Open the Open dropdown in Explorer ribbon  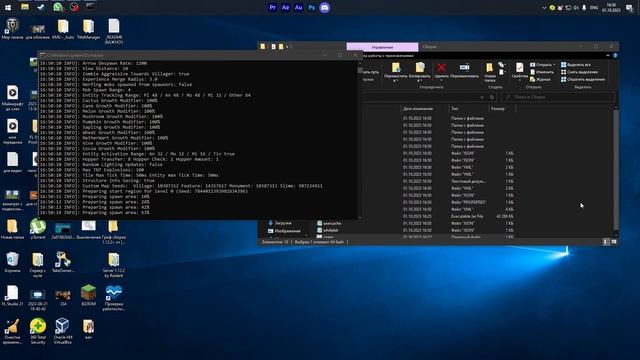(x=542, y=65)
